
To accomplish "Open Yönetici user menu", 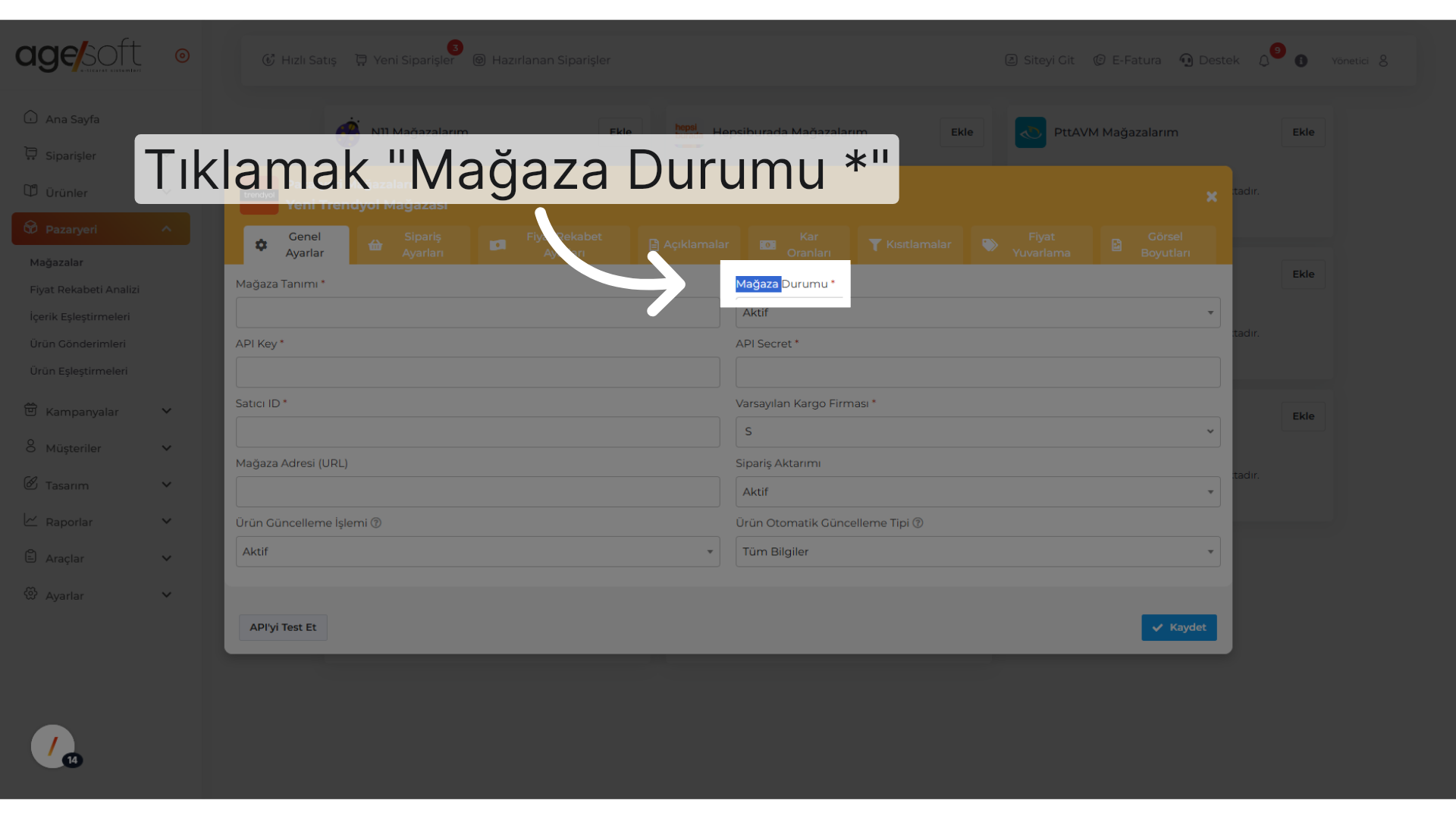I will point(1360,61).
